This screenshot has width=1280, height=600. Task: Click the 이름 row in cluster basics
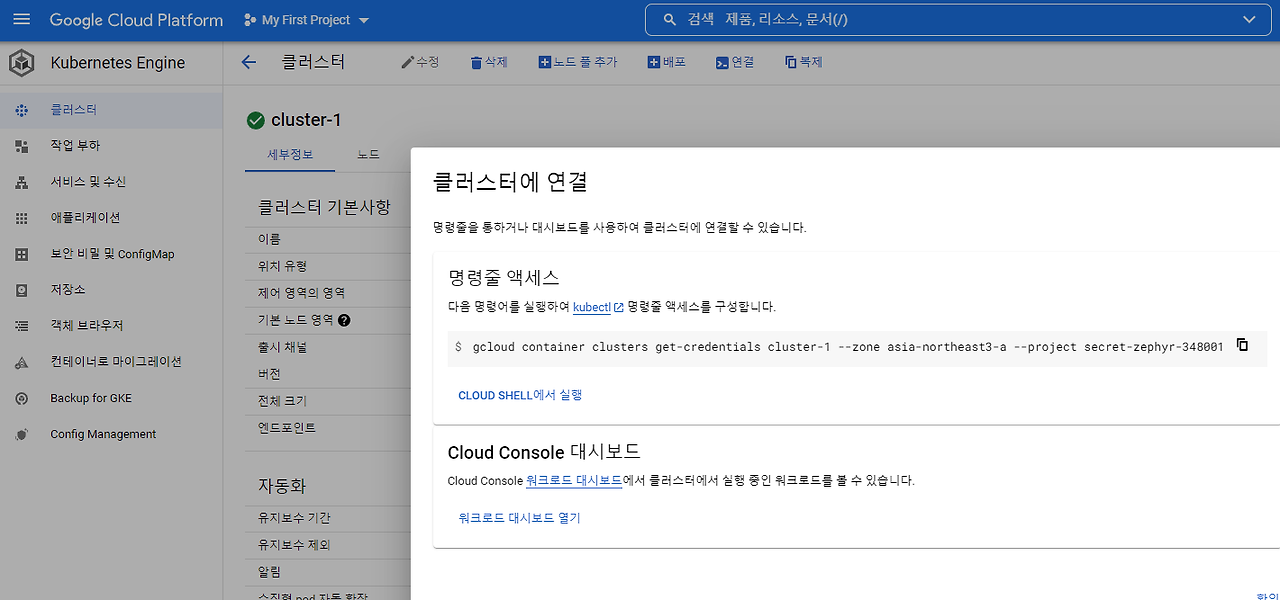(x=328, y=239)
